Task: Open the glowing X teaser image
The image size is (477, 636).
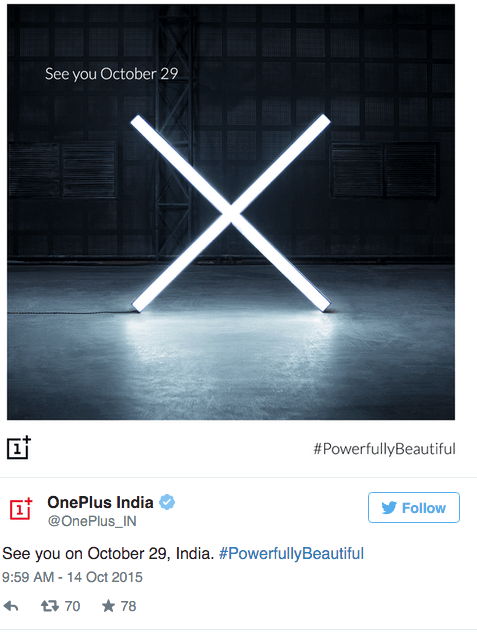Action: click(231, 212)
